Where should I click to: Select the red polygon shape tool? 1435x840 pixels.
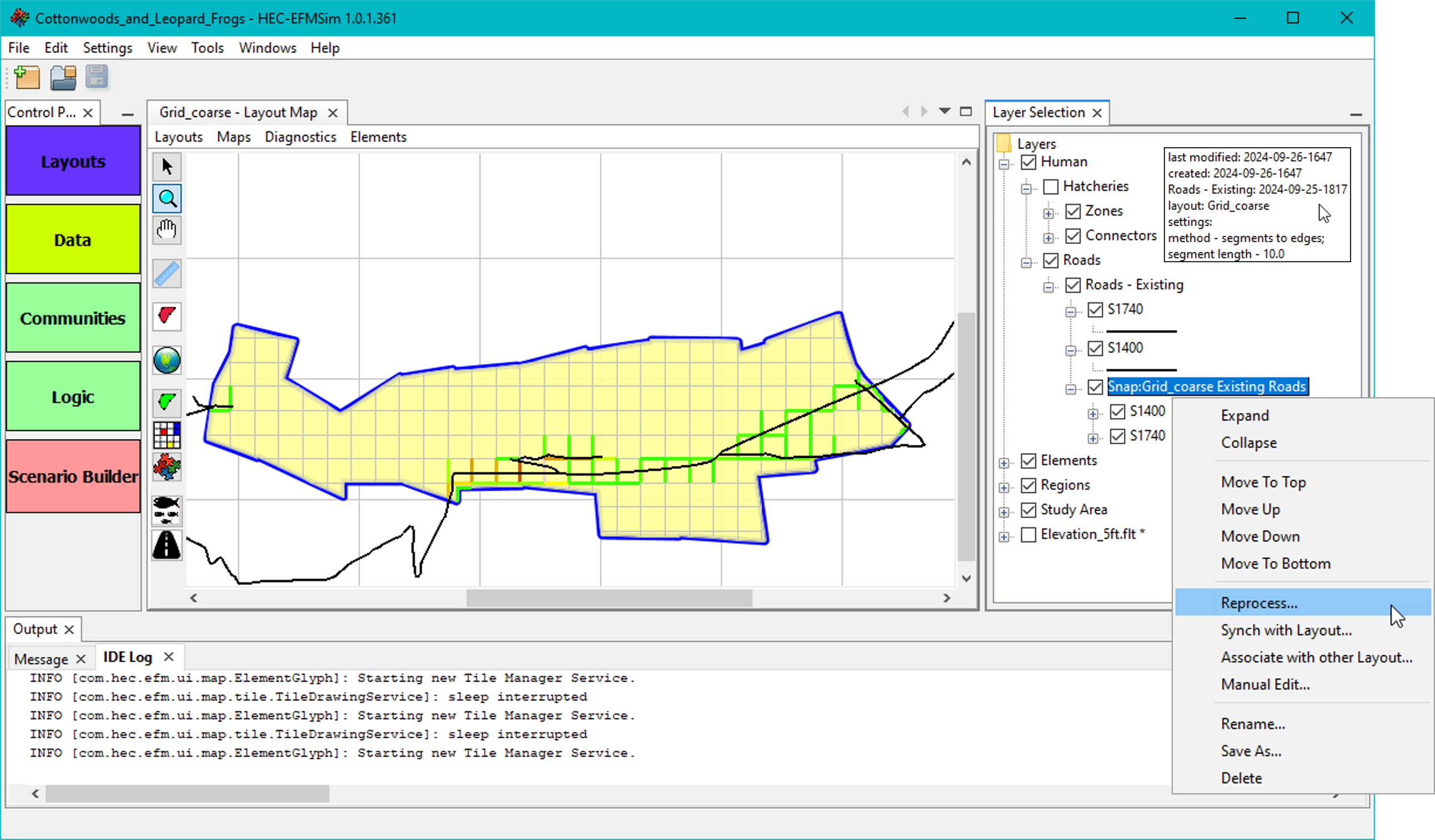point(167,316)
